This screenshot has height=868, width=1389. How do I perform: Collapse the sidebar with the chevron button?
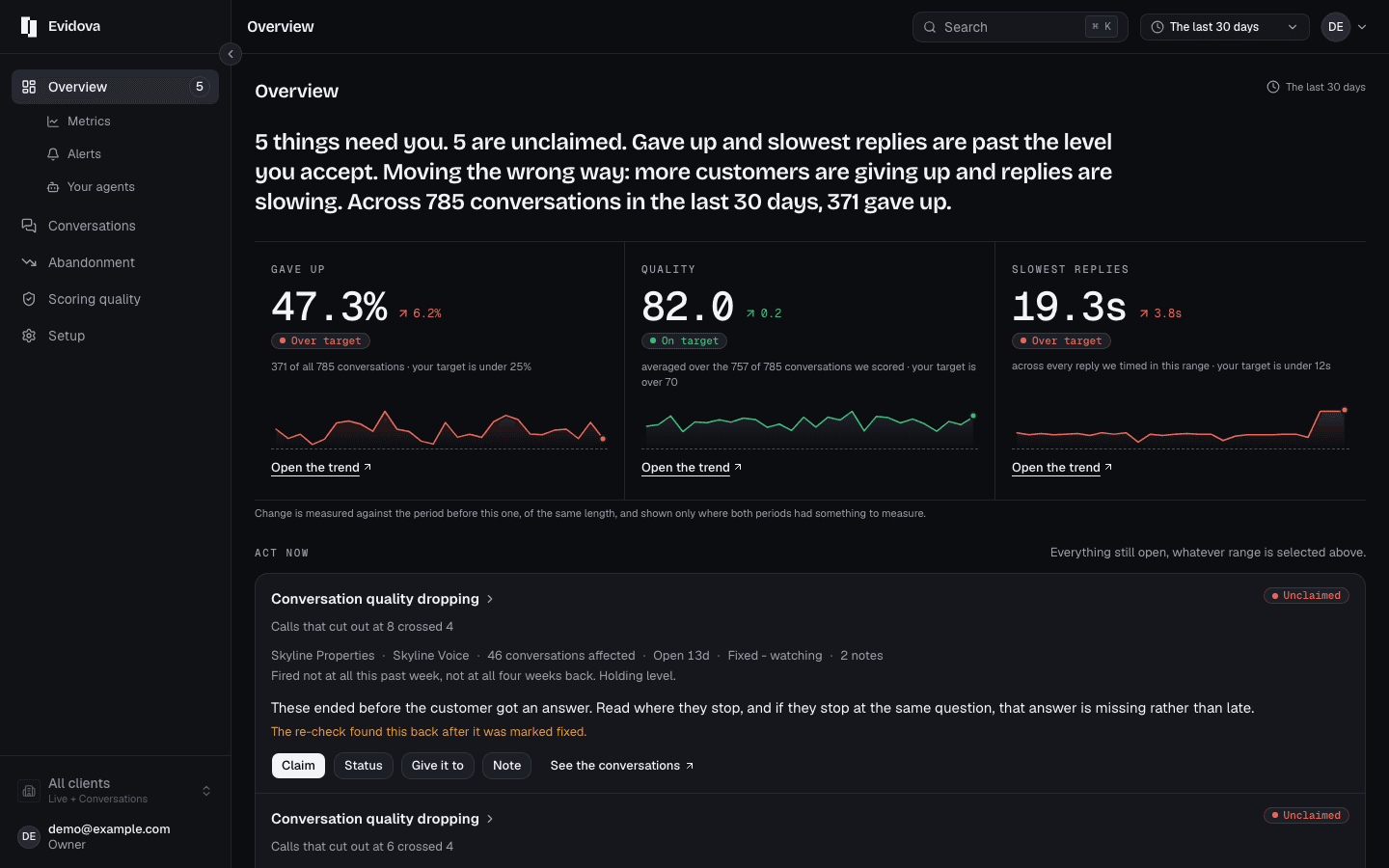pyautogui.click(x=231, y=54)
